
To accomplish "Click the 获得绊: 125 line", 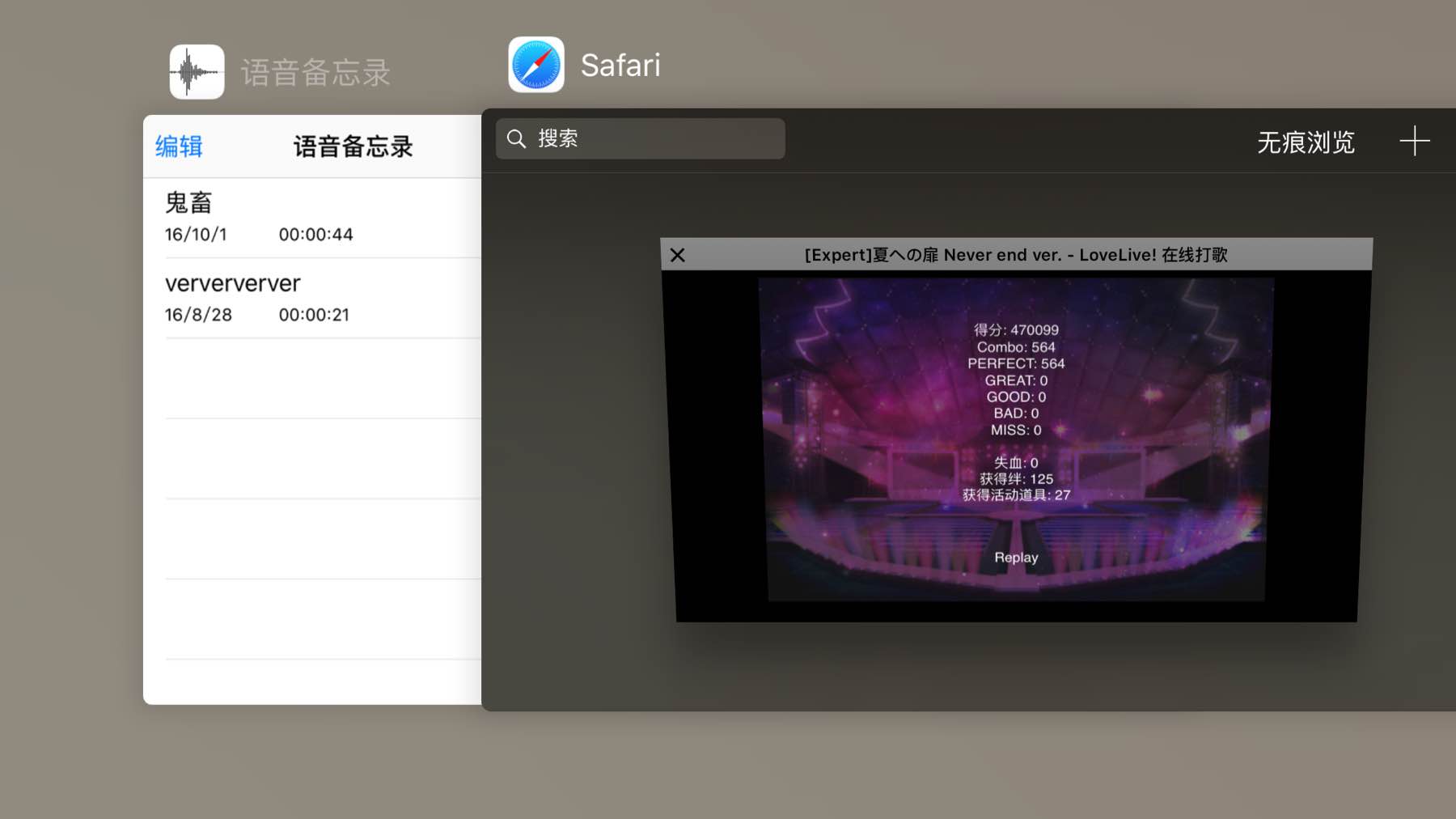I will click(1016, 479).
